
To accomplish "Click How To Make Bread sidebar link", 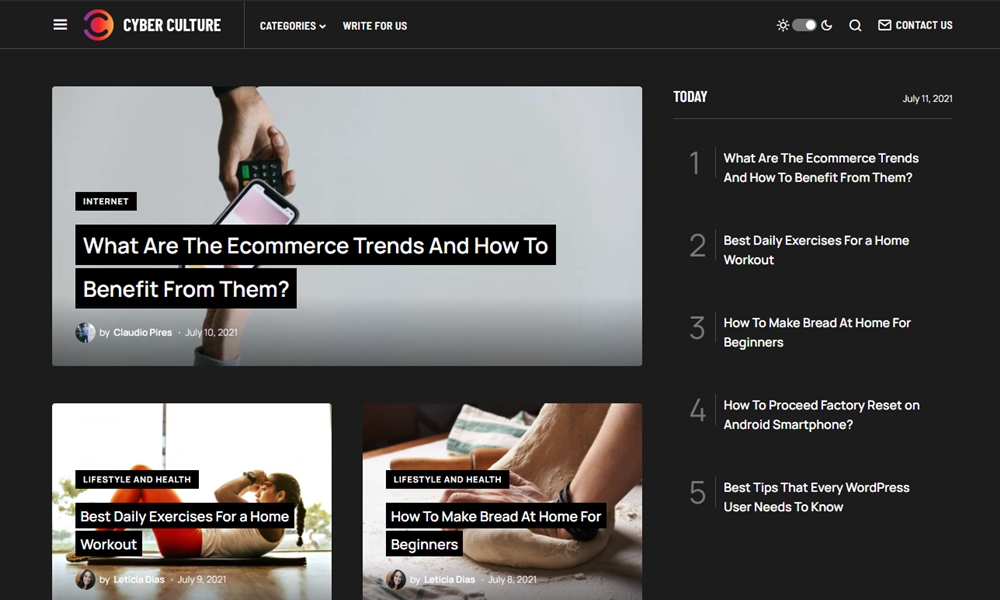I will pos(816,332).
